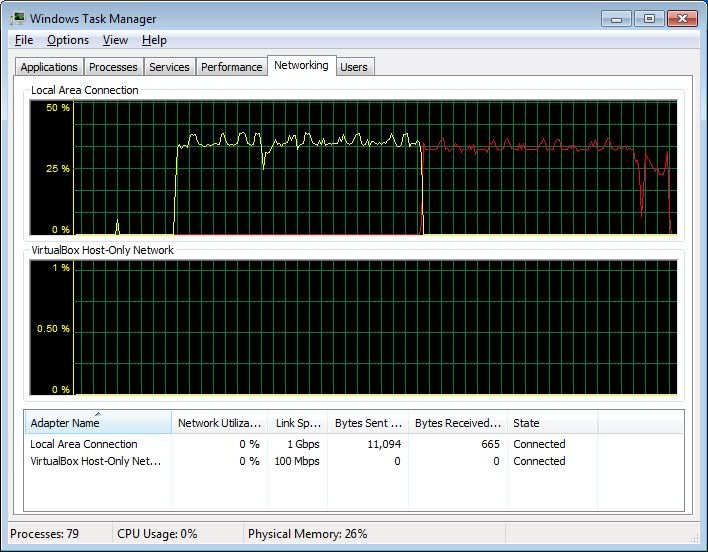
Task: Sort by Bytes Received column header
Action: click(x=458, y=422)
